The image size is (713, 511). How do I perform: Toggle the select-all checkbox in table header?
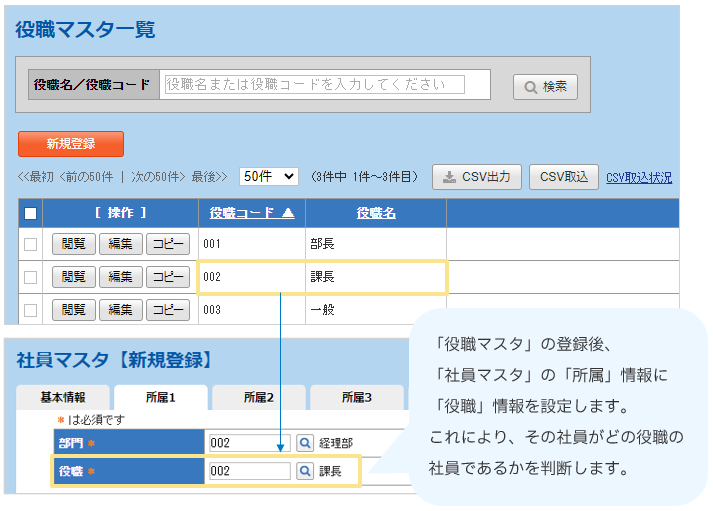pos(30,213)
